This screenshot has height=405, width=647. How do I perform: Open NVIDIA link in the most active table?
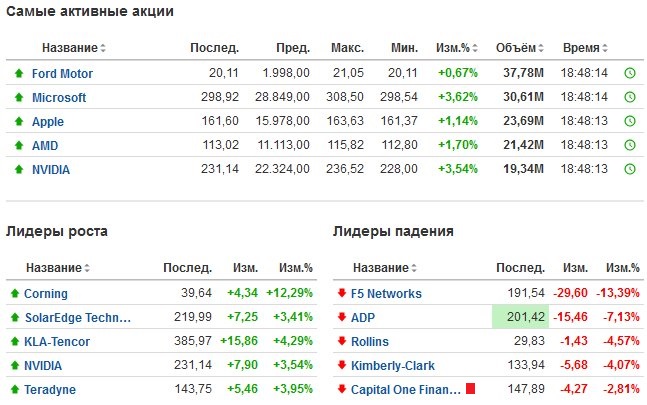coord(51,170)
